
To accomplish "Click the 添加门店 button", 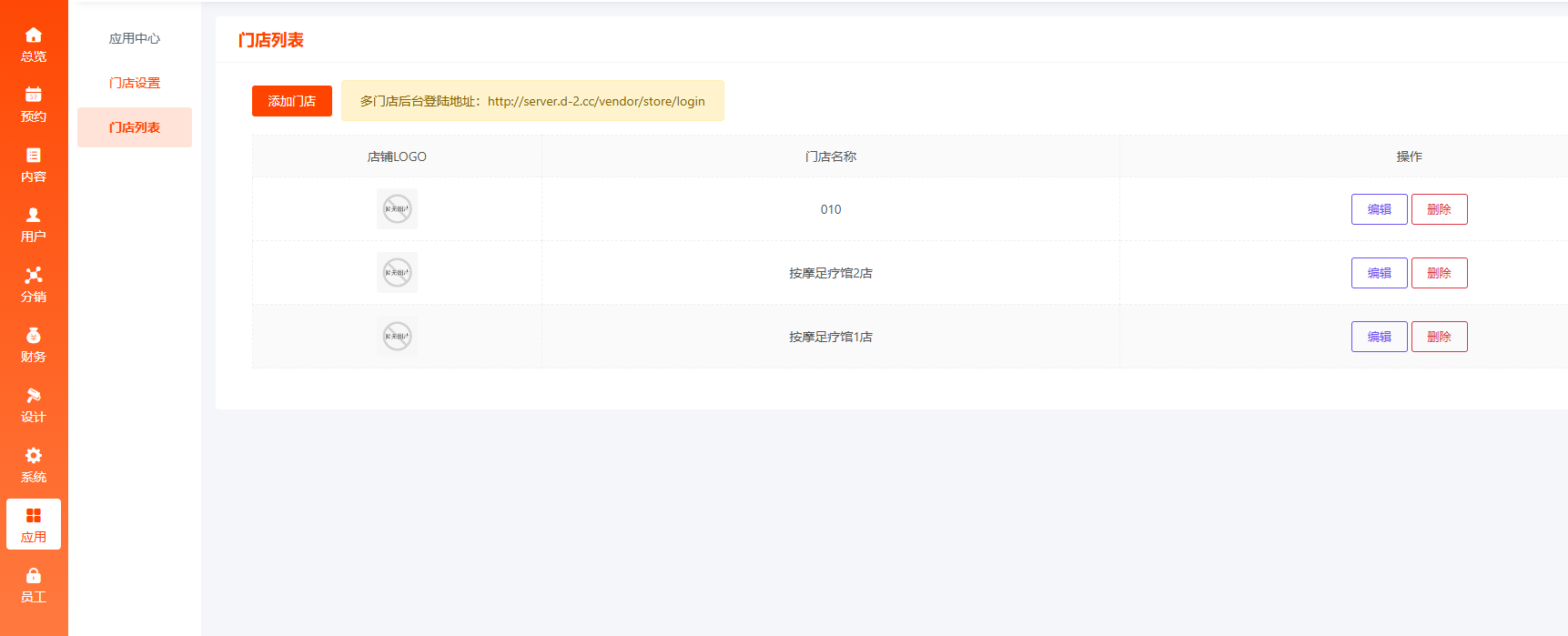I will [291, 101].
